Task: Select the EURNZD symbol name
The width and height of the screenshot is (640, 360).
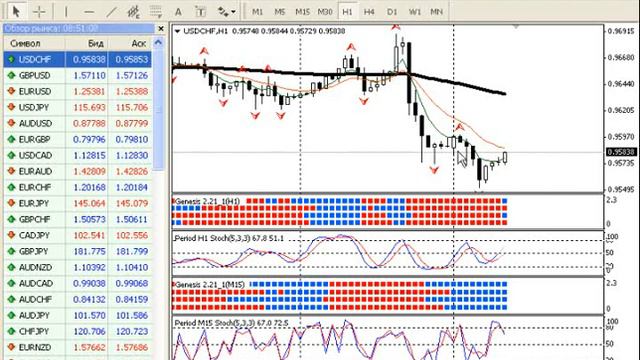Action: click(x=35, y=347)
